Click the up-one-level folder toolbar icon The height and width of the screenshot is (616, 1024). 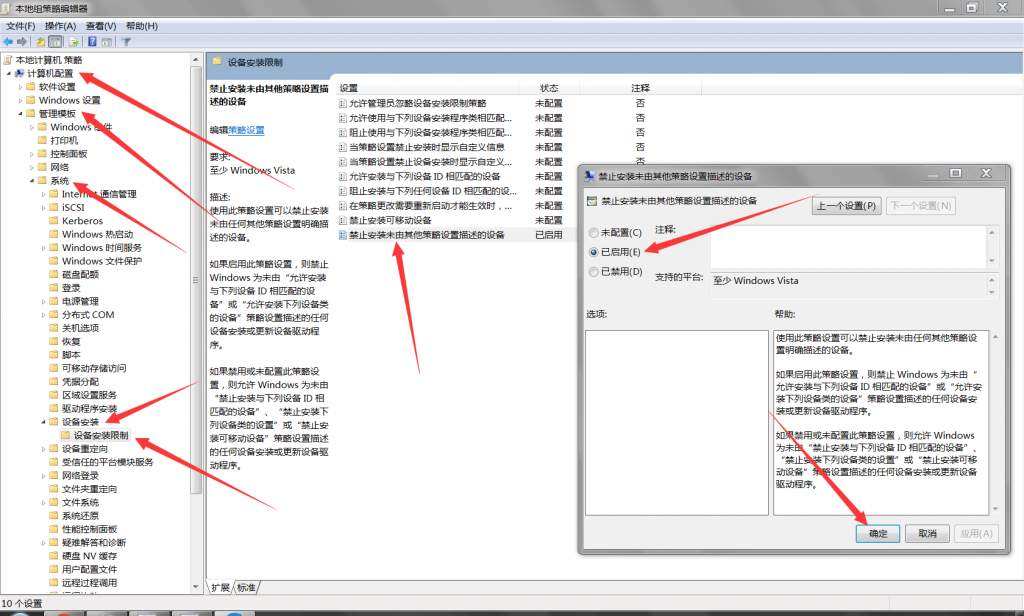[x=41, y=42]
